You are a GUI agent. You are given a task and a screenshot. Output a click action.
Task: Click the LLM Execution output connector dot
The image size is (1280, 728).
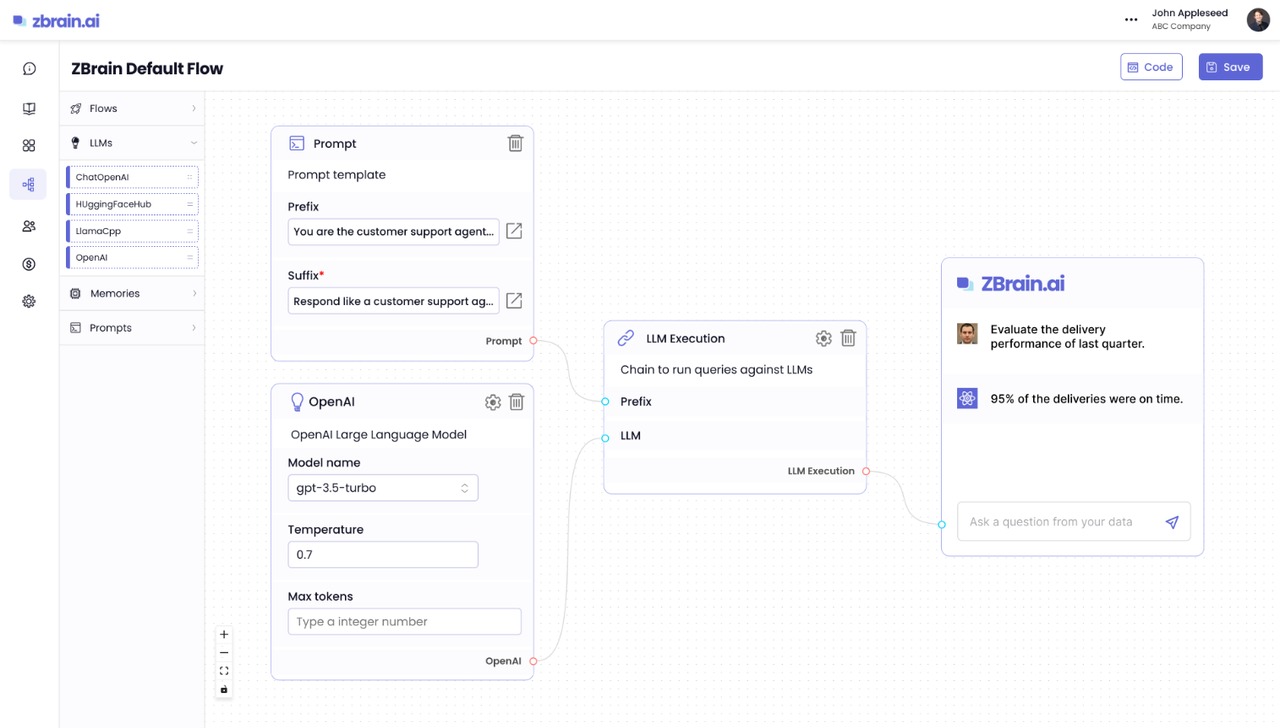pos(866,471)
